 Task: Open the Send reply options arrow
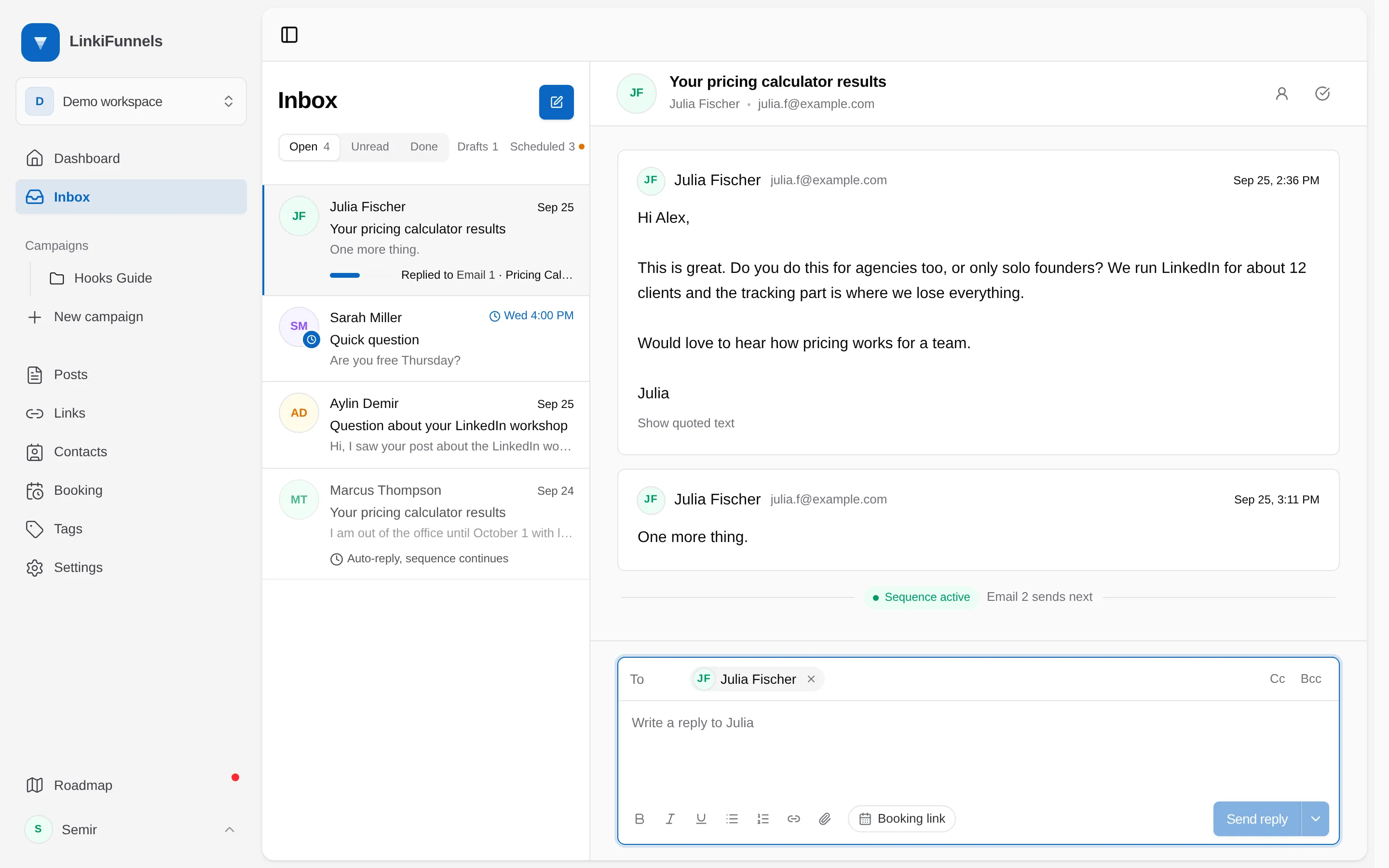click(x=1316, y=819)
